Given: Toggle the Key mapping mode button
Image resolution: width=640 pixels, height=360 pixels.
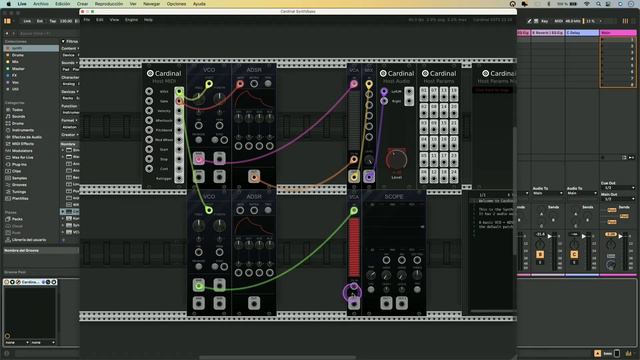Looking at the screenshot, I should (544, 21).
